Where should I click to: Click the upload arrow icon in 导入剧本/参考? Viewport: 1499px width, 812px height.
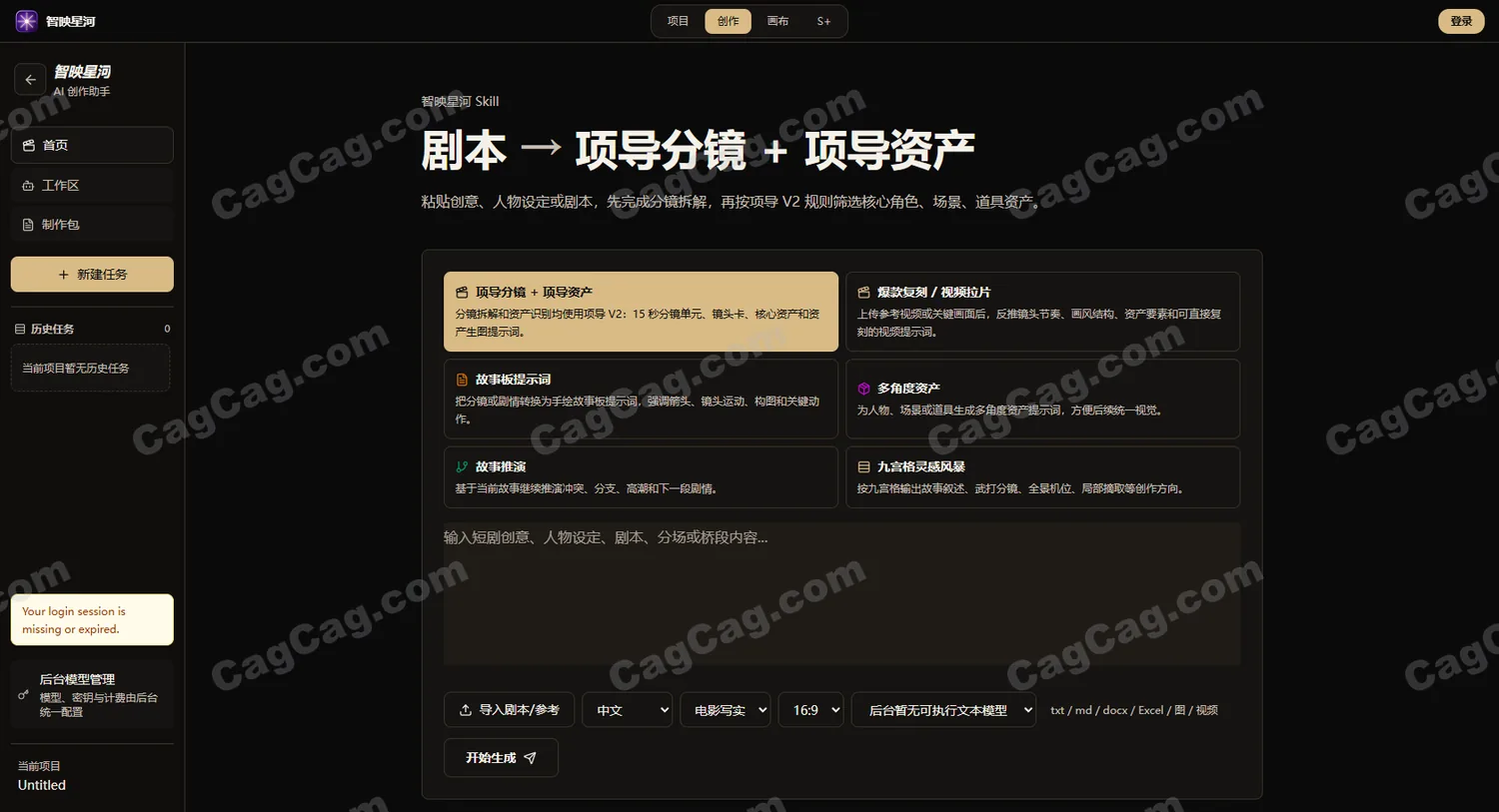(x=466, y=710)
